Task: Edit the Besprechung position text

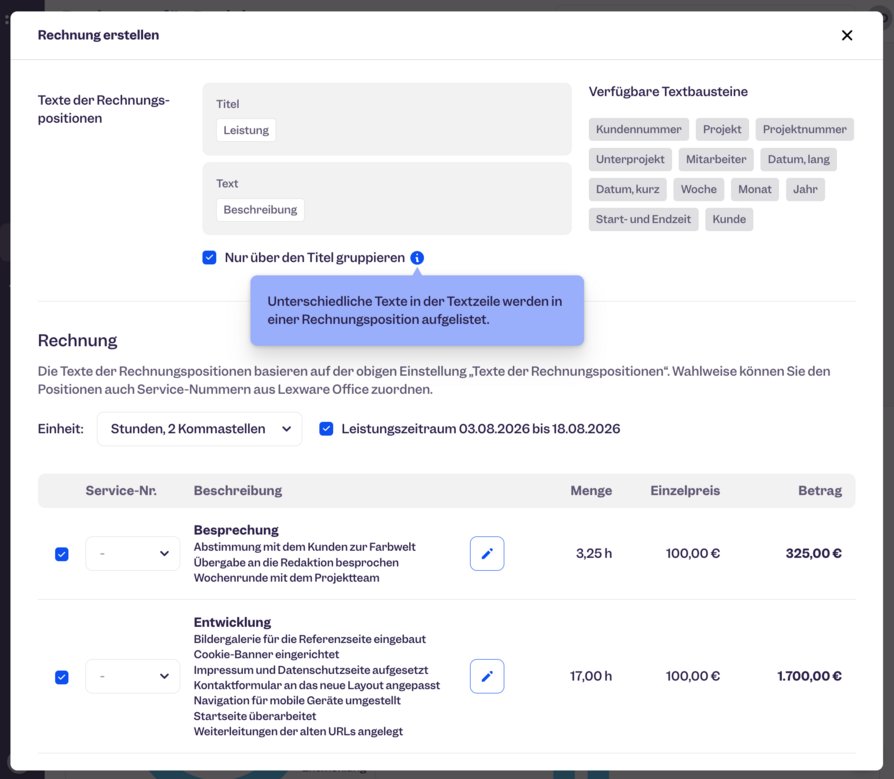Action: click(x=487, y=553)
